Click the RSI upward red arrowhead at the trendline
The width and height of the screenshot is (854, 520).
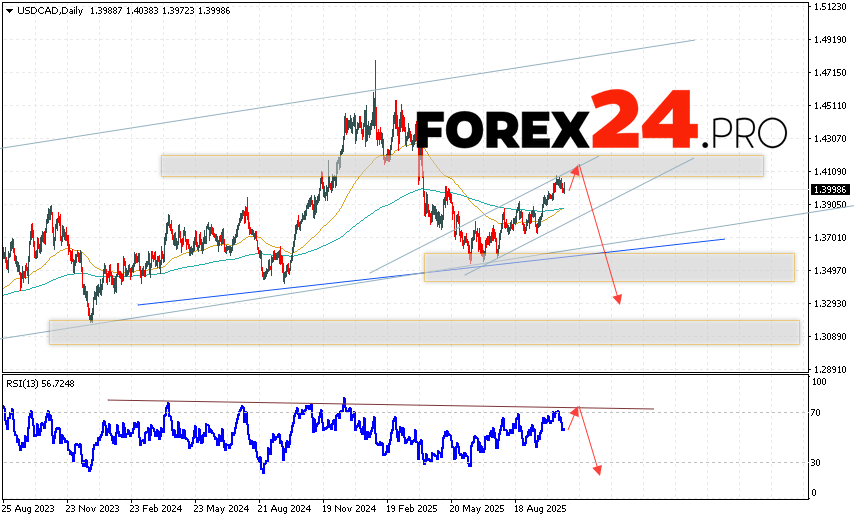point(576,410)
